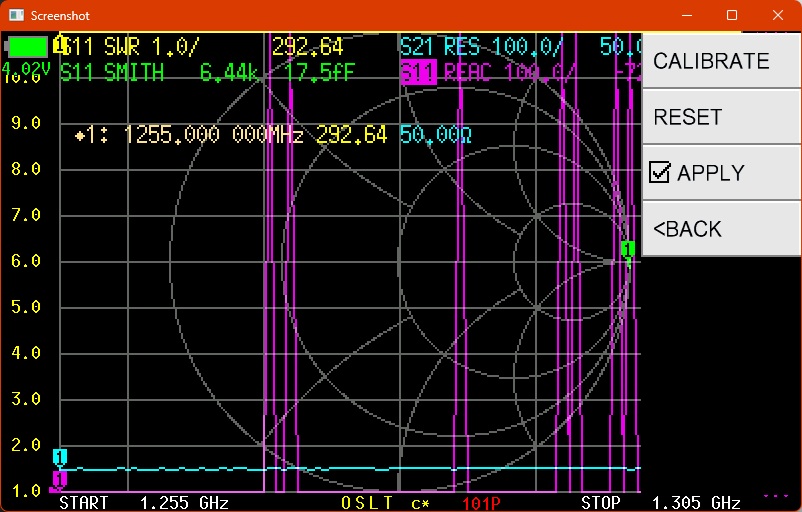Open the CALIBRATE menu item
The height and width of the screenshot is (512, 802).
(x=711, y=61)
